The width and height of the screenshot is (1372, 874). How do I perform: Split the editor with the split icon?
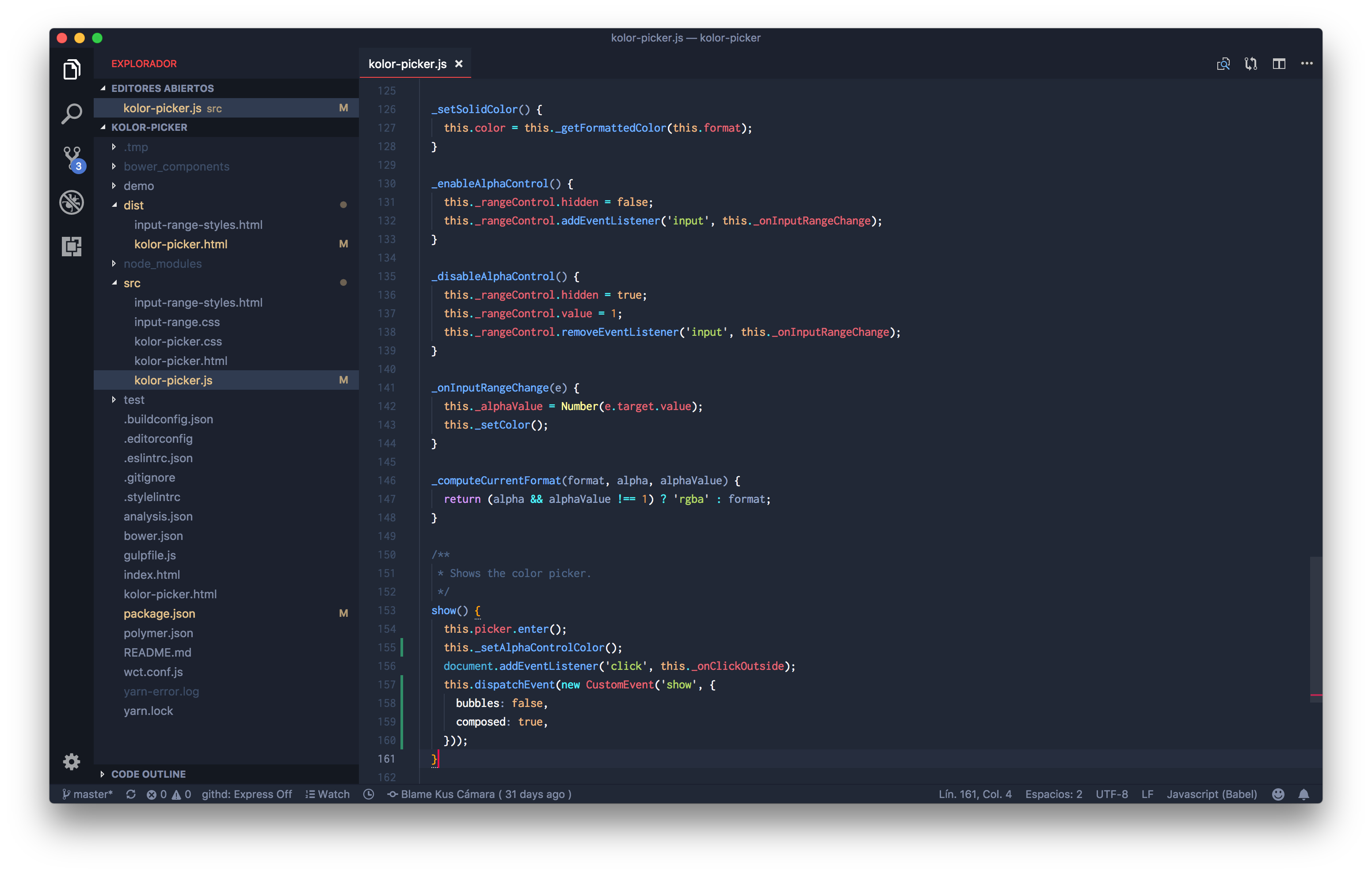point(1279,64)
